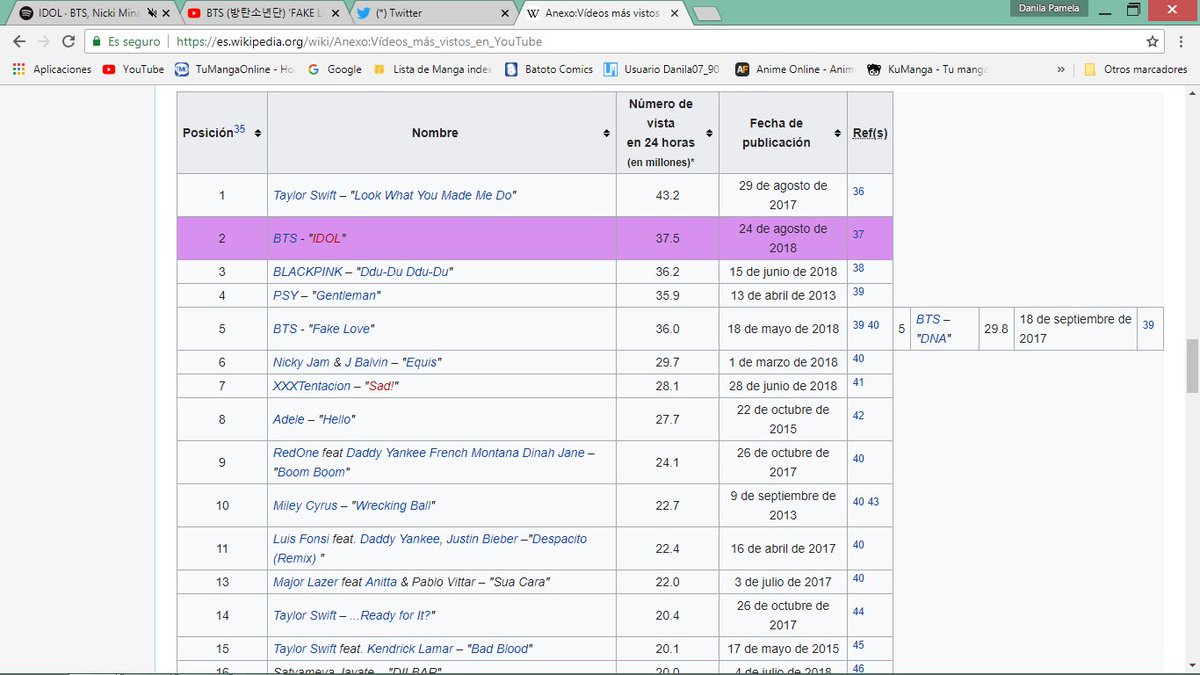Open the Taylor Swift link in row 1
The image size is (1200, 675).
[x=305, y=195]
